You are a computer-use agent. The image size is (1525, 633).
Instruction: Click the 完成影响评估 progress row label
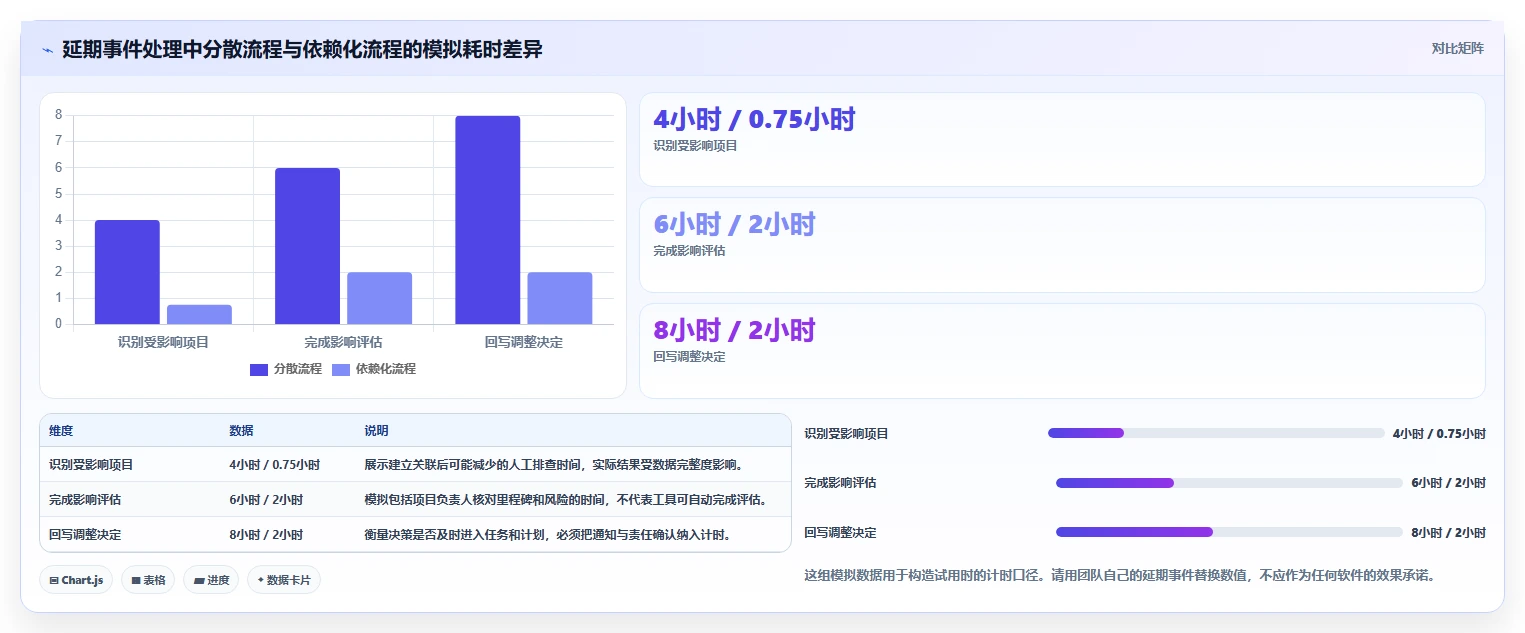pos(840,483)
